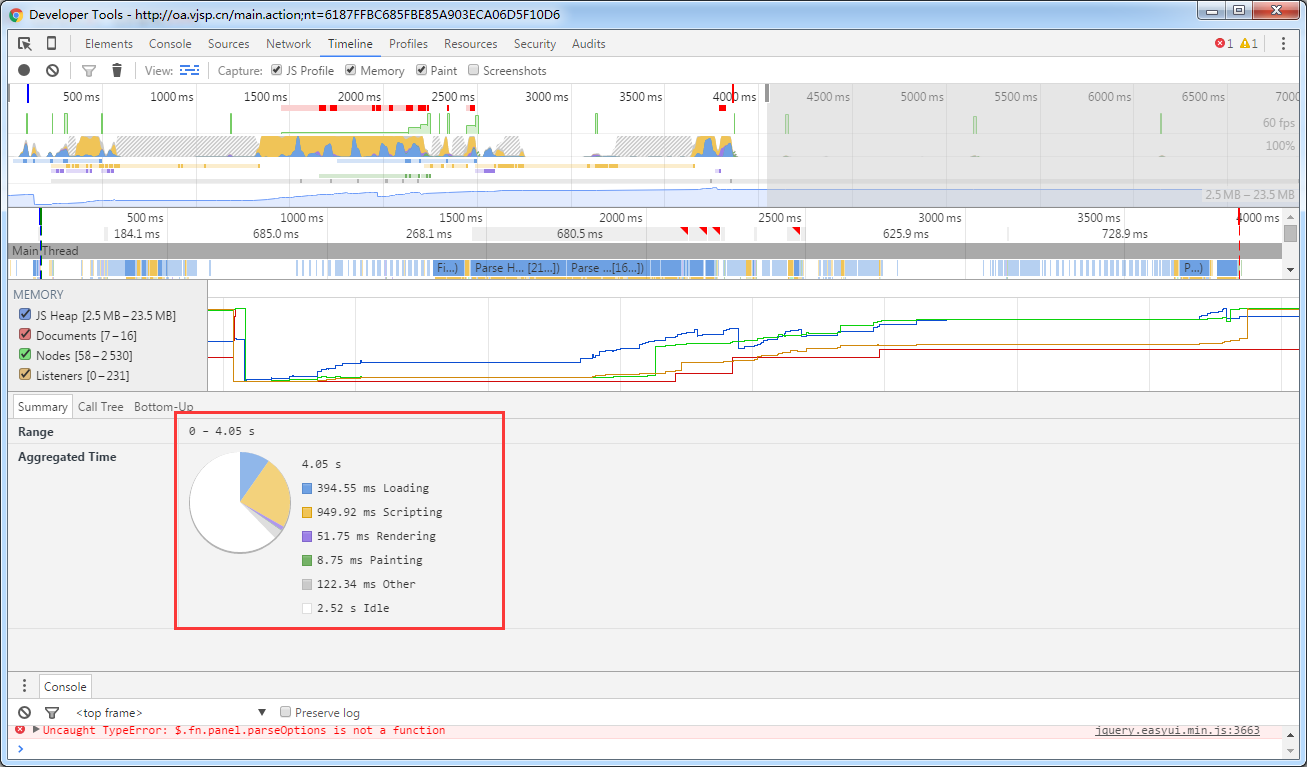Open the timeline filter icon

[x=89, y=71]
